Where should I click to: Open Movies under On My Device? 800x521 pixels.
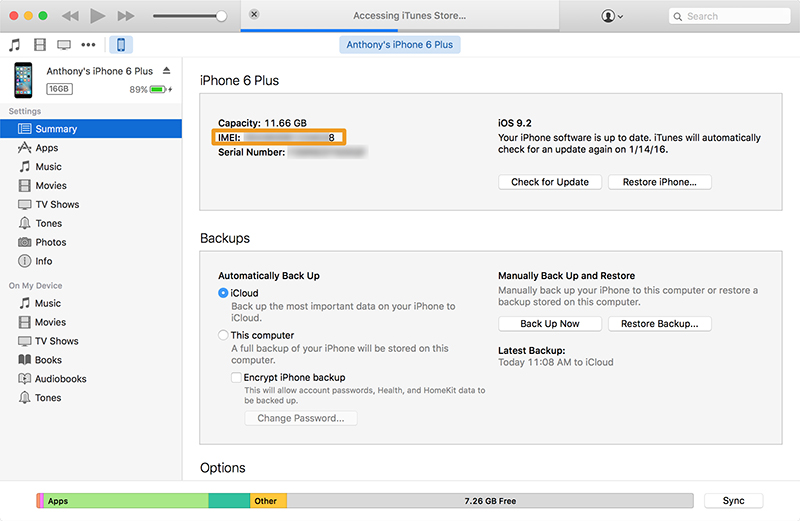[x=91, y=322]
